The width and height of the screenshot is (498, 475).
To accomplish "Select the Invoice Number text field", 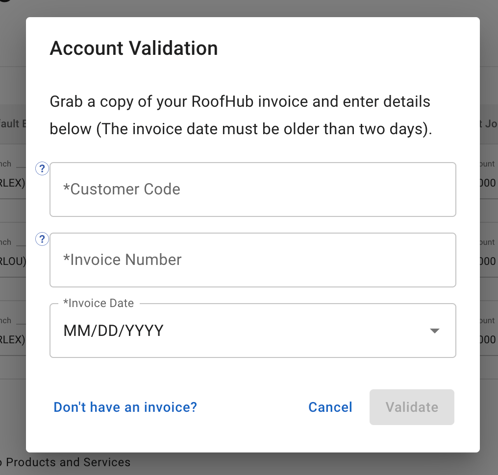I will click(253, 260).
